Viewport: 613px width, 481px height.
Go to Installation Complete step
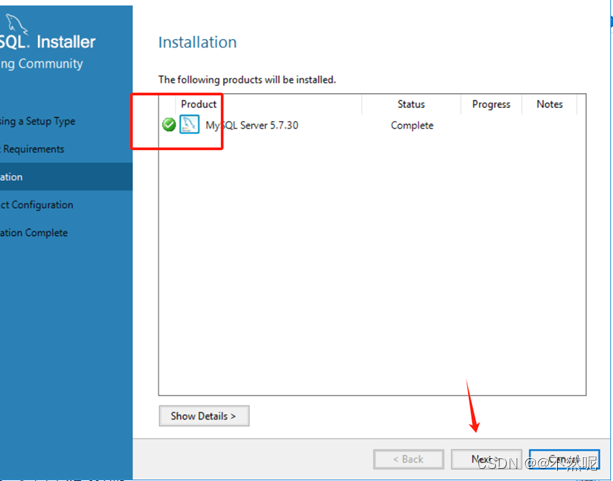(66, 233)
